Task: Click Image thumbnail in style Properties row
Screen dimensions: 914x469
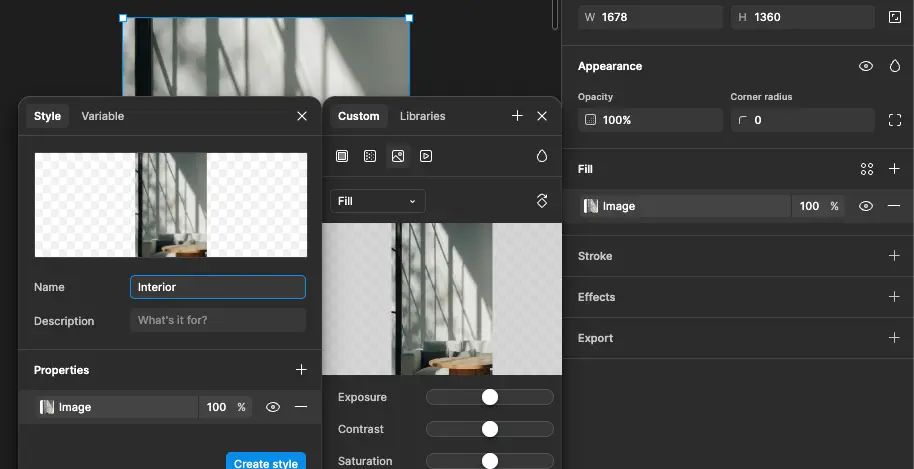Action: 47,407
